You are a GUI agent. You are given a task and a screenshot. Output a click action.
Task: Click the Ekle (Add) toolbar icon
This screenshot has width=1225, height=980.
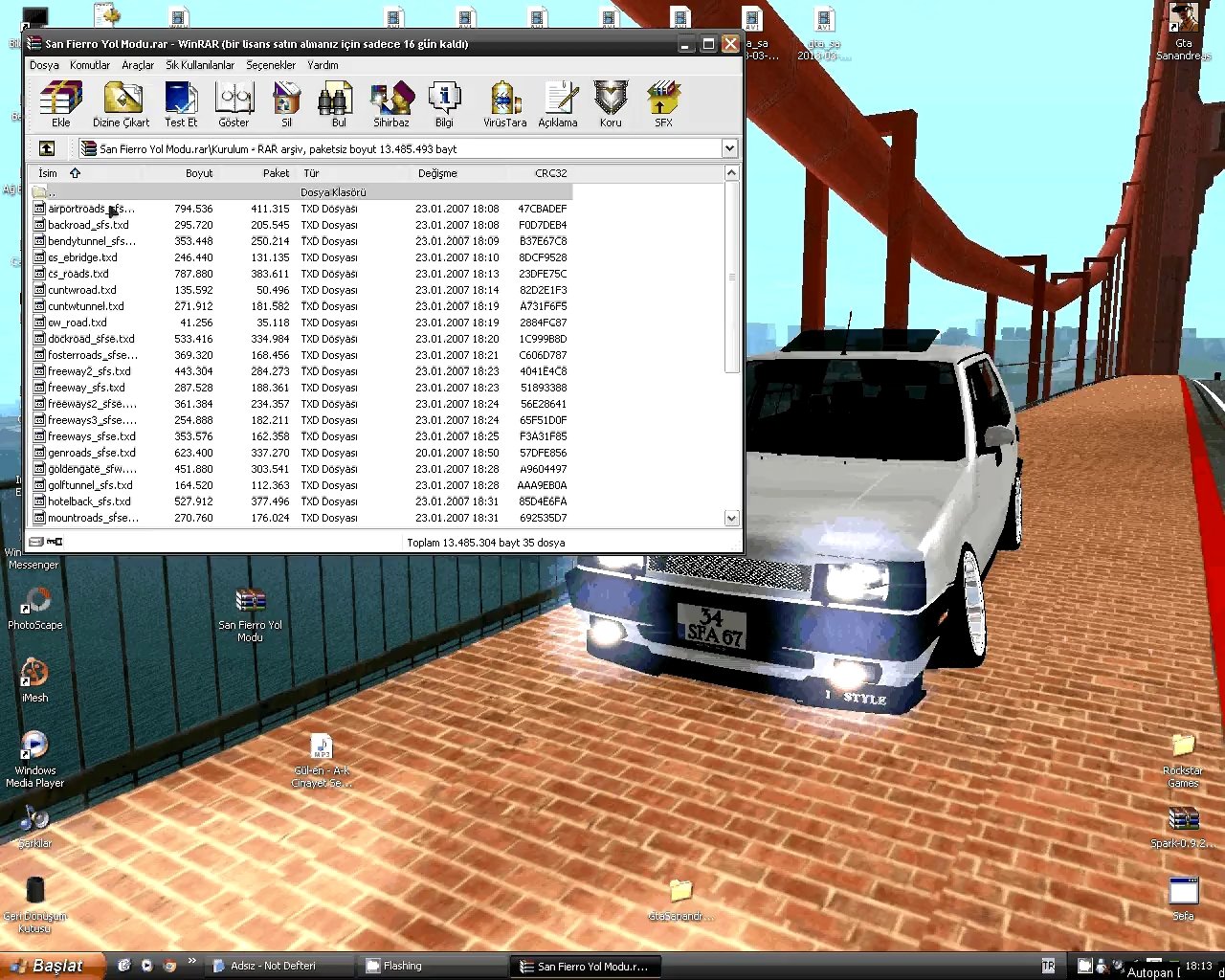[x=61, y=104]
